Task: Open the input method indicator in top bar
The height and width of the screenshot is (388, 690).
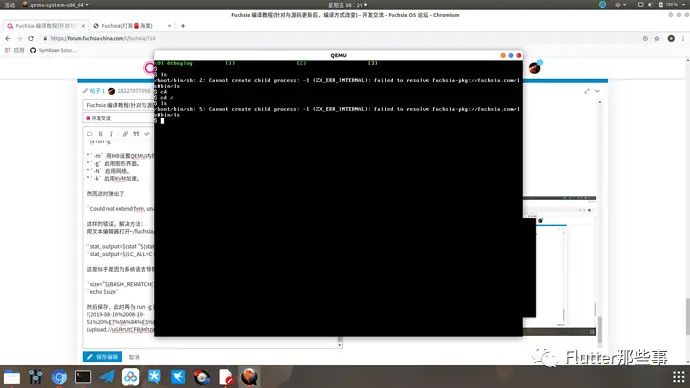Action: coord(620,5)
